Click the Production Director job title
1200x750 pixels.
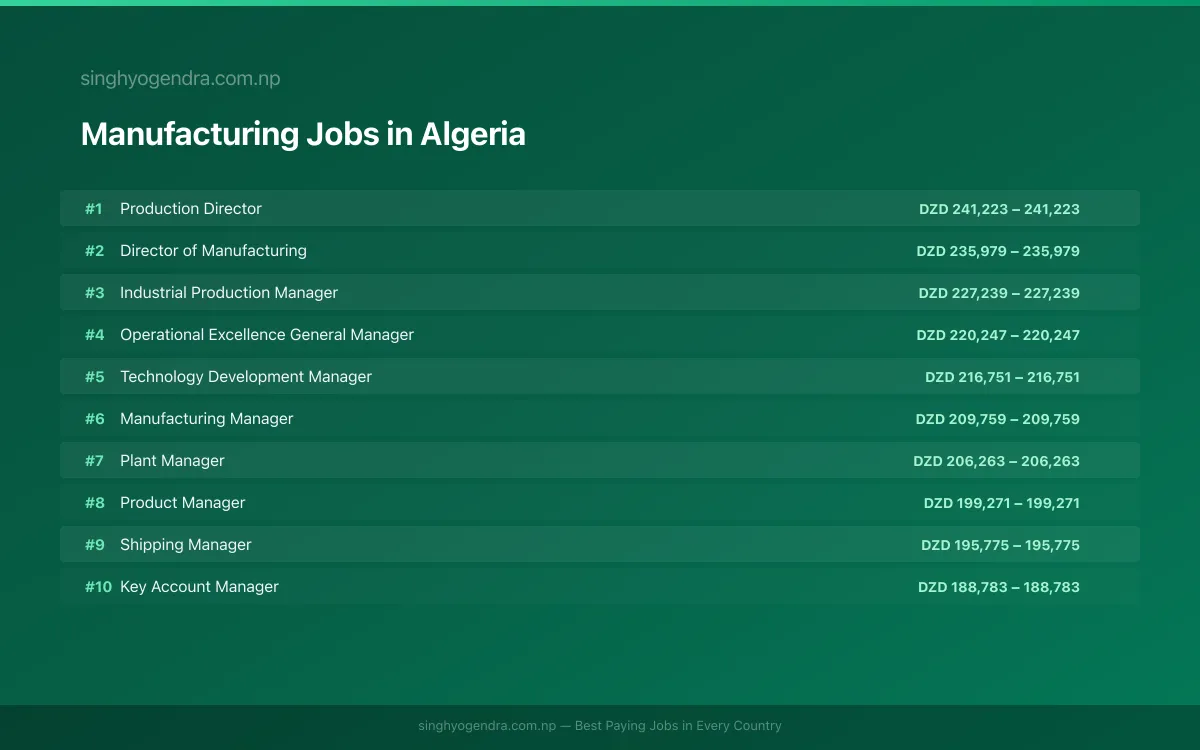point(191,209)
